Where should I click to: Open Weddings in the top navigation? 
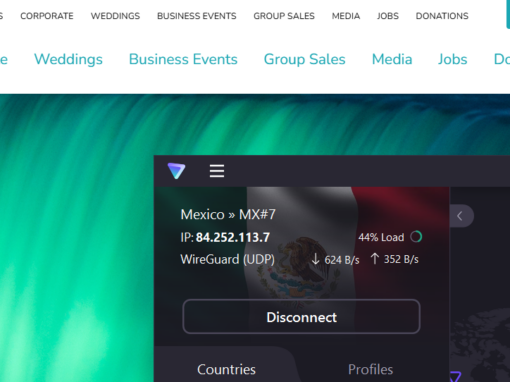tap(115, 16)
